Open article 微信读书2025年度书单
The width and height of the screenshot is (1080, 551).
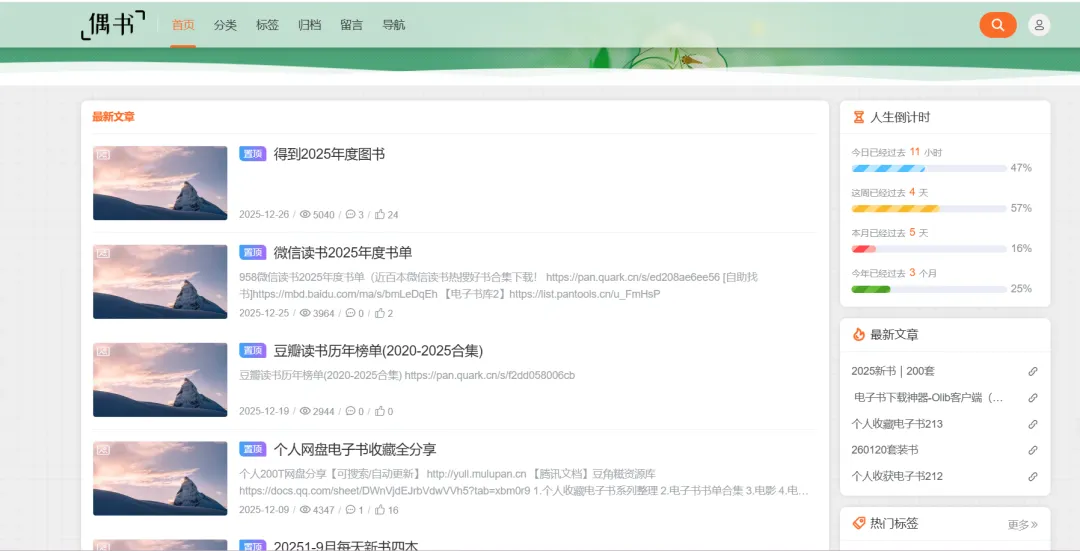[x=342, y=253]
